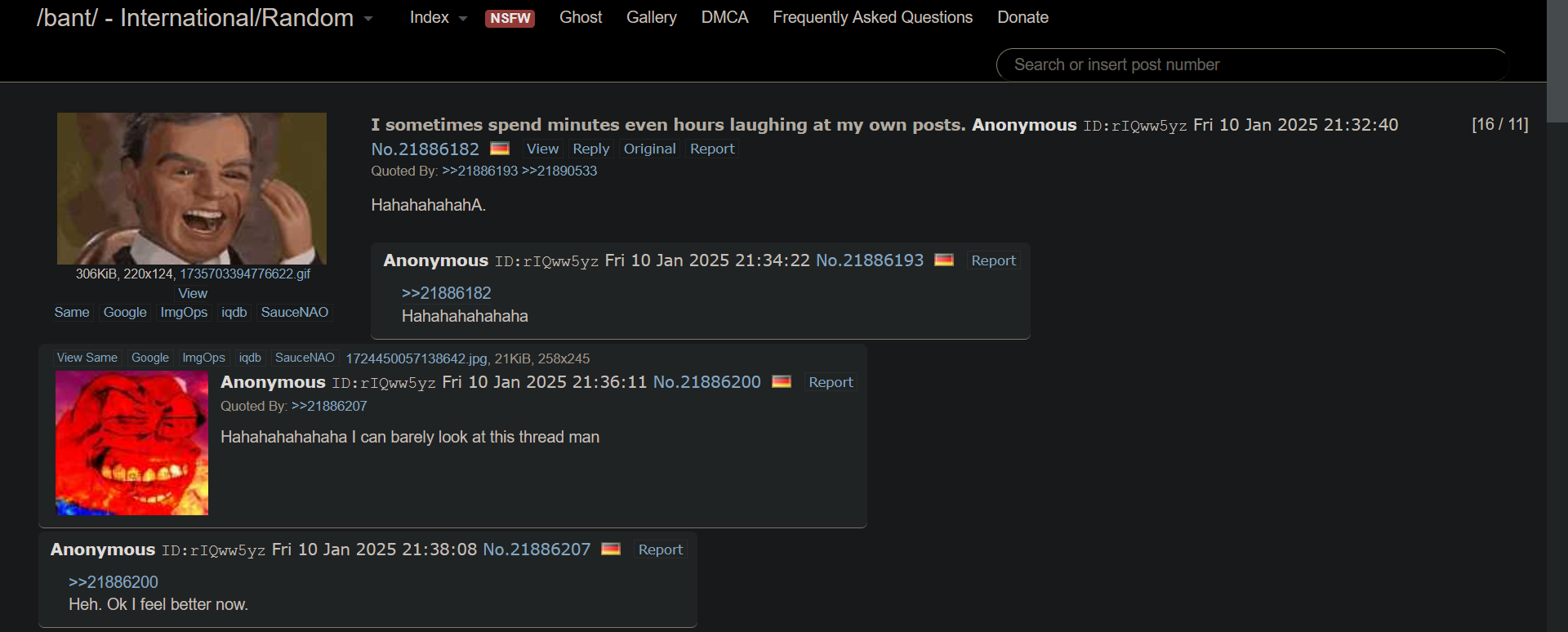Open post number link No.21886207

click(537, 550)
